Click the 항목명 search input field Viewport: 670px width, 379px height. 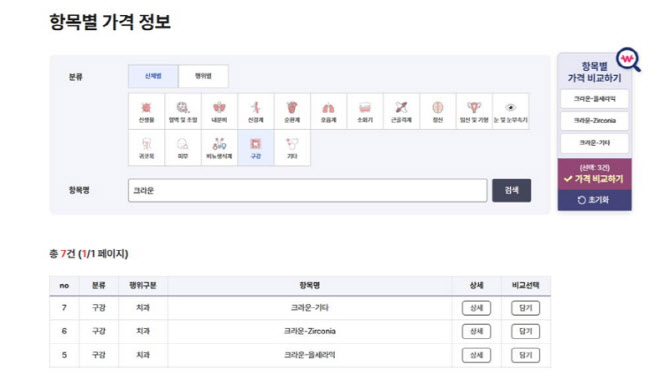(x=307, y=191)
